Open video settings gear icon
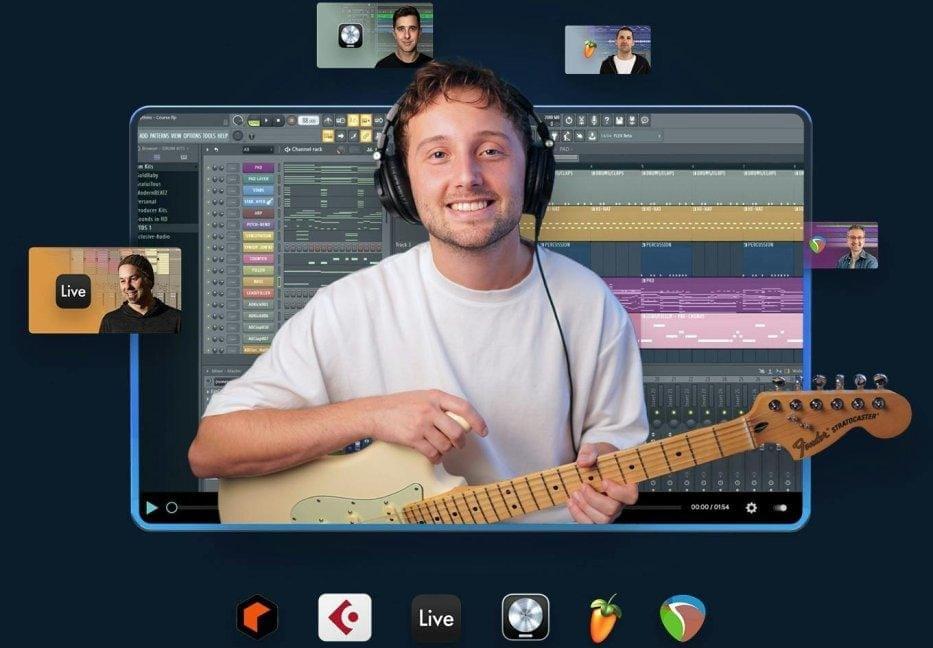The image size is (933, 648). point(752,508)
